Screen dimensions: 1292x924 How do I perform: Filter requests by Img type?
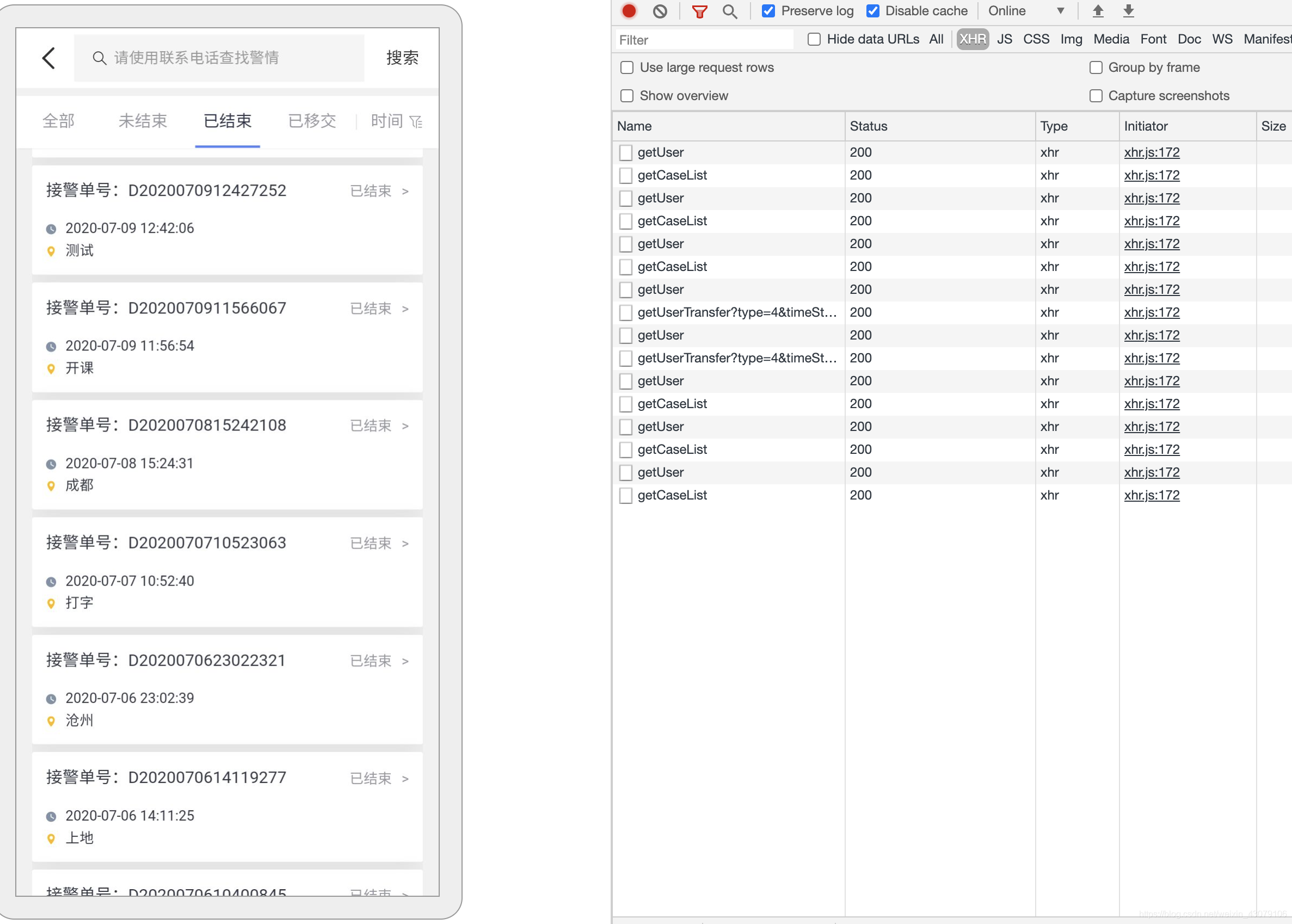click(1071, 39)
